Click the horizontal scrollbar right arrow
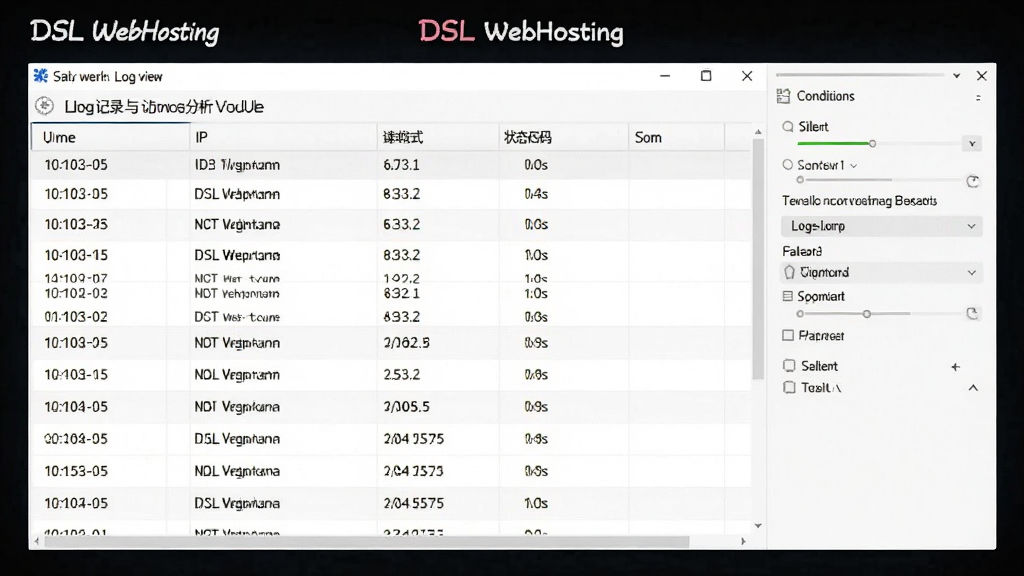This screenshot has width=1024, height=576. click(743, 541)
